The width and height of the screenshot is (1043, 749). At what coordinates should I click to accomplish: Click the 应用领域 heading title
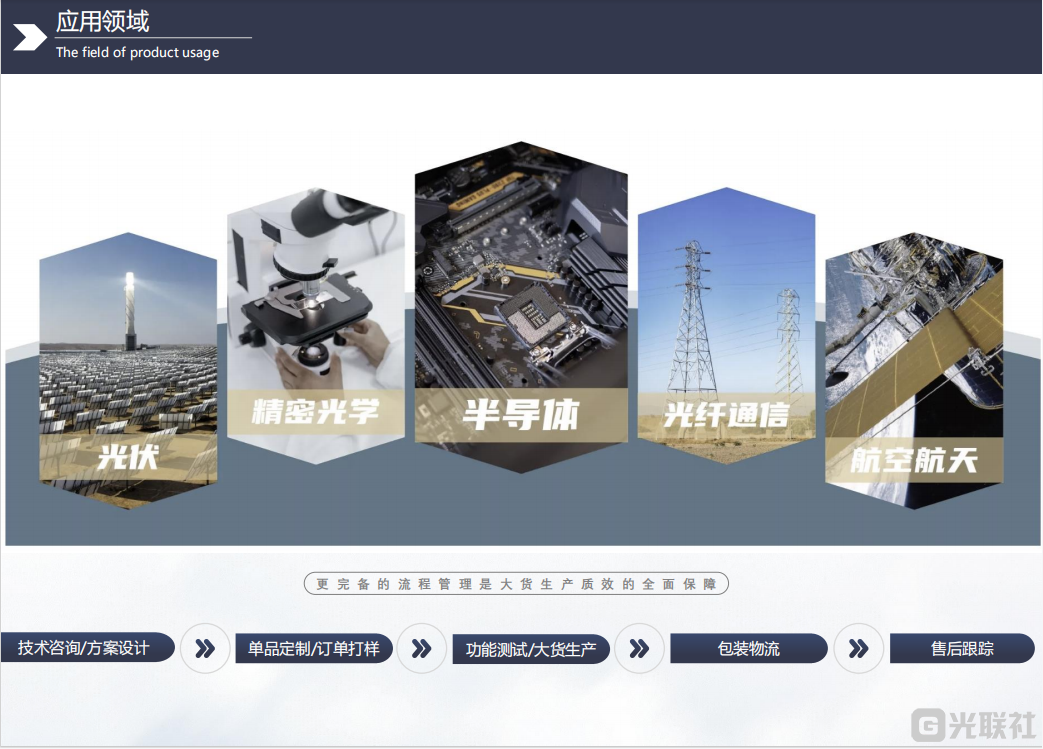click(x=102, y=21)
